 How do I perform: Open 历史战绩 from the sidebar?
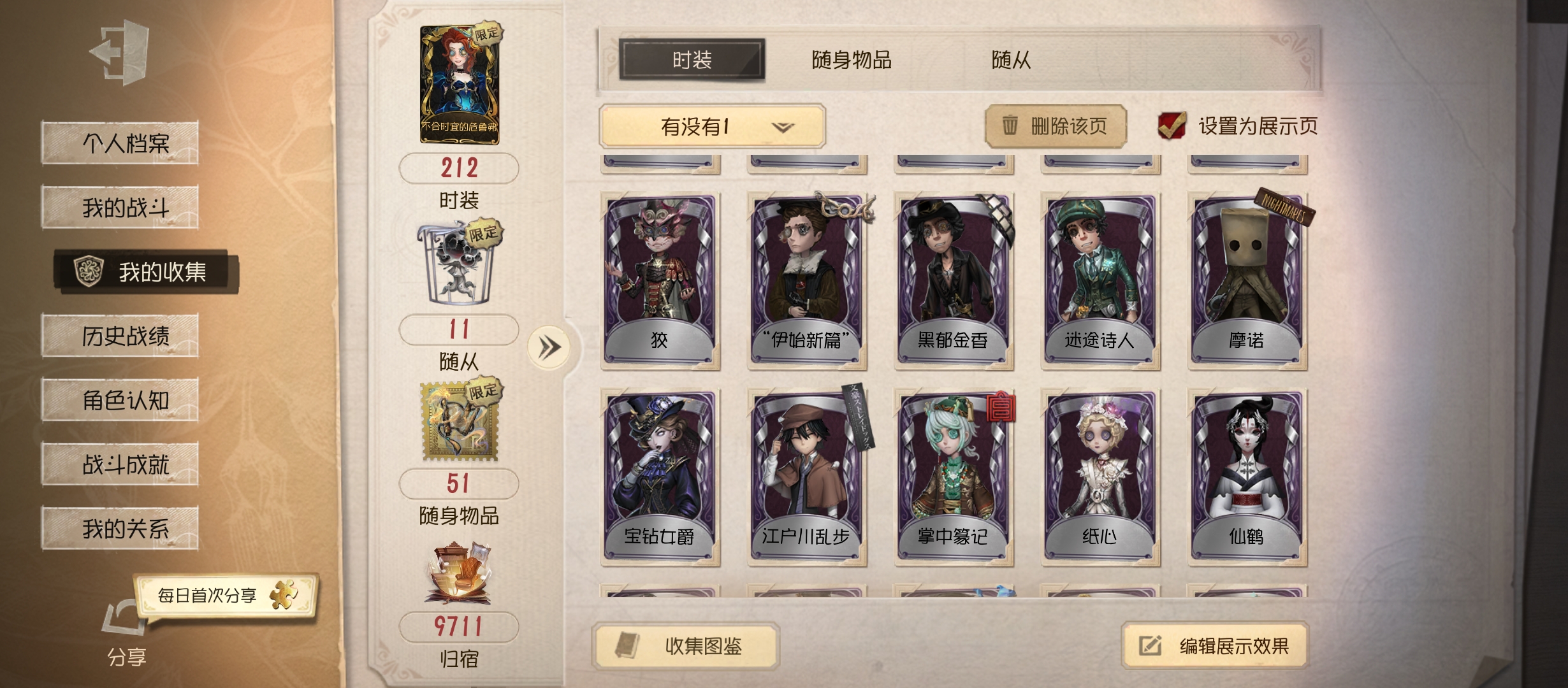(120, 336)
